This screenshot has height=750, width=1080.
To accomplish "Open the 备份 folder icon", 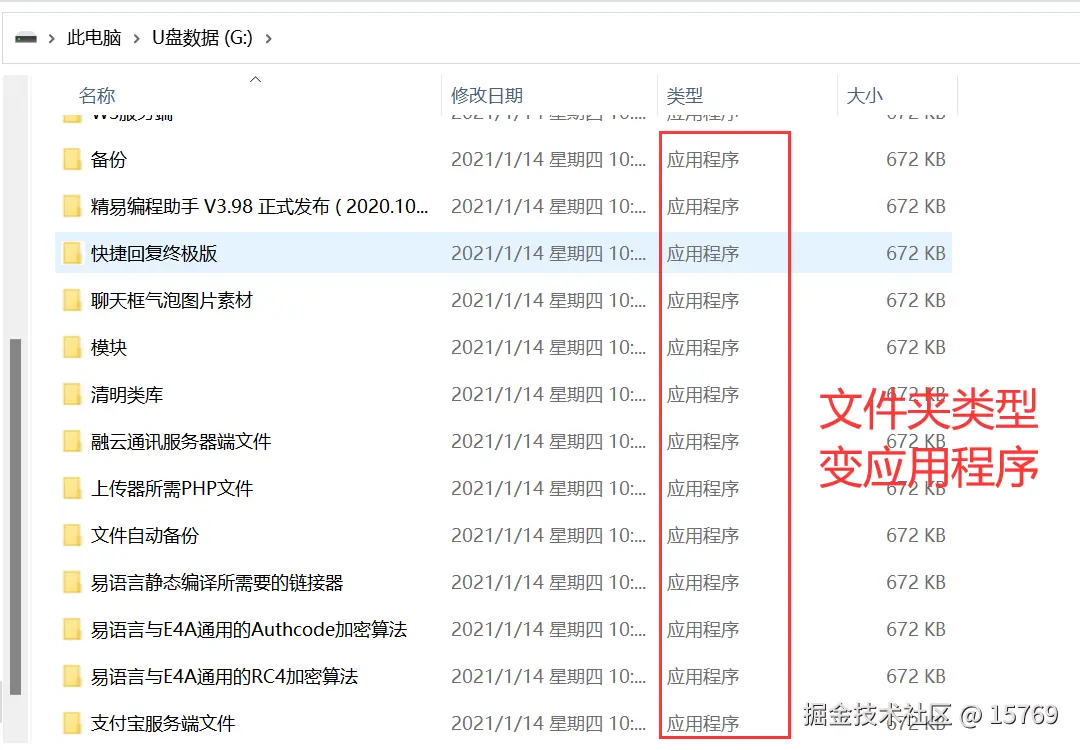I will coord(72,159).
